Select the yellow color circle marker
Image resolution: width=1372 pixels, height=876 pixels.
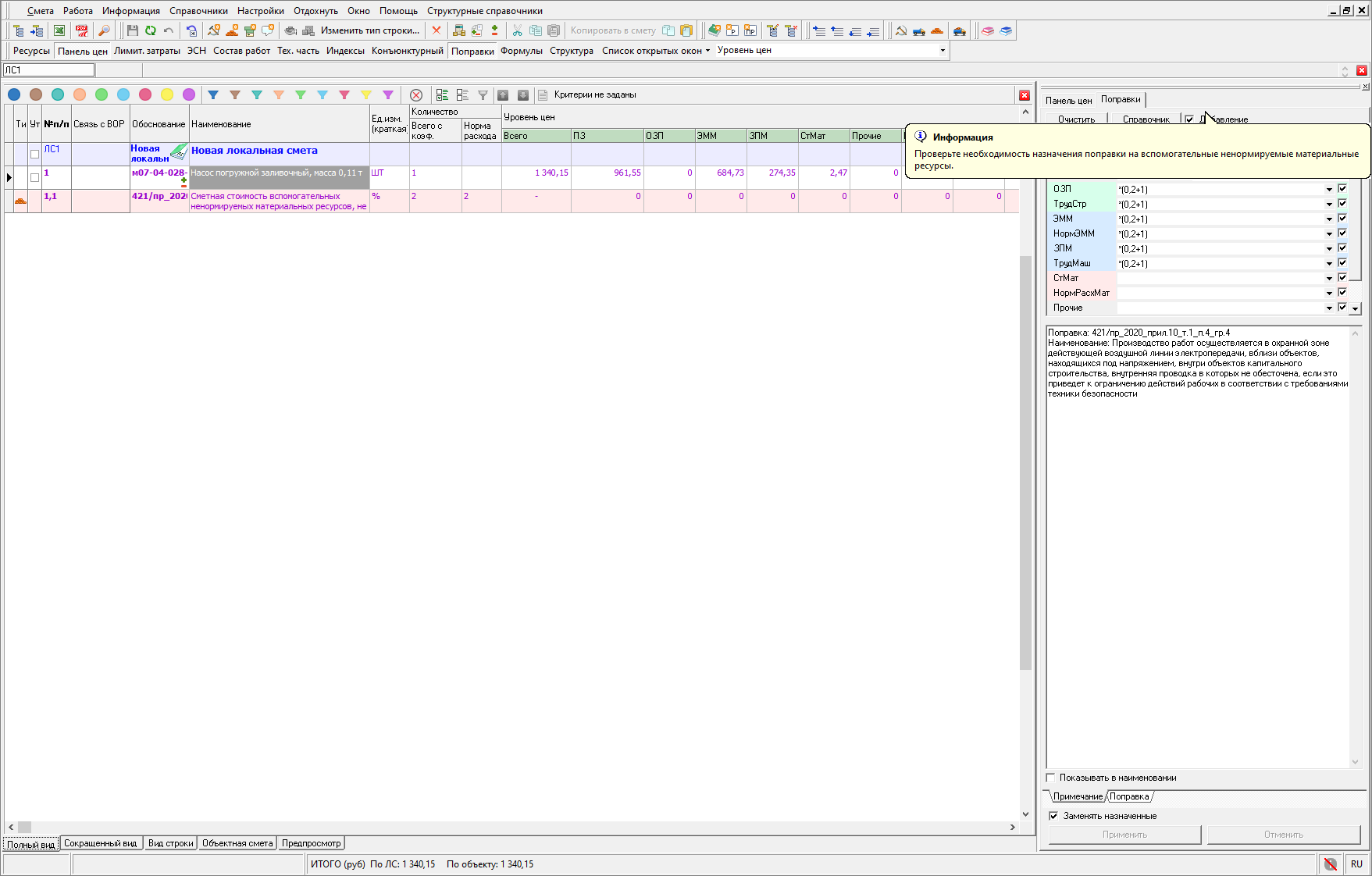pos(167,94)
